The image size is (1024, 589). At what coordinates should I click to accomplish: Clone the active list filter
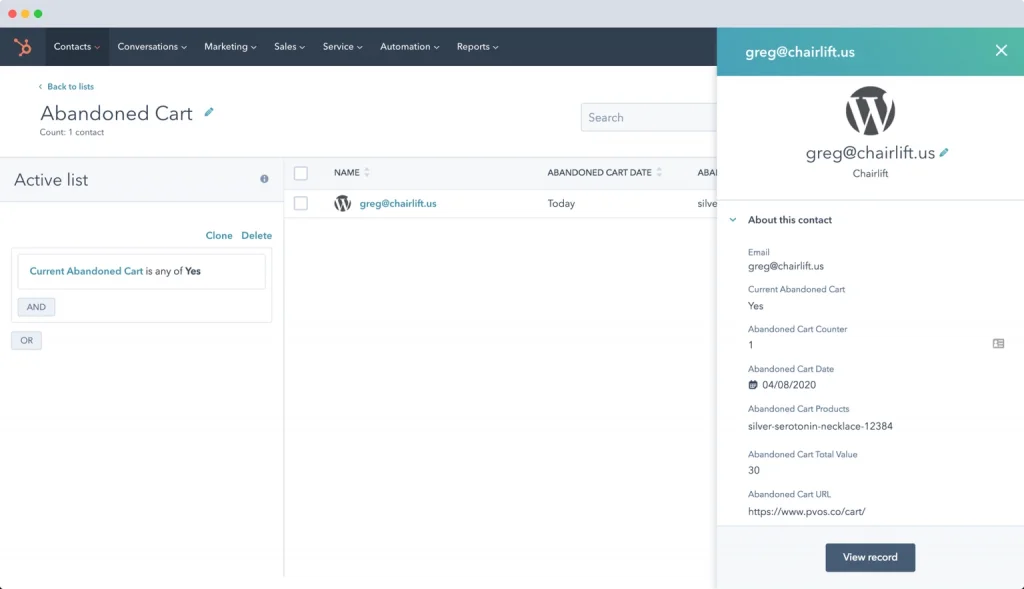pyautogui.click(x=219, y=235)
